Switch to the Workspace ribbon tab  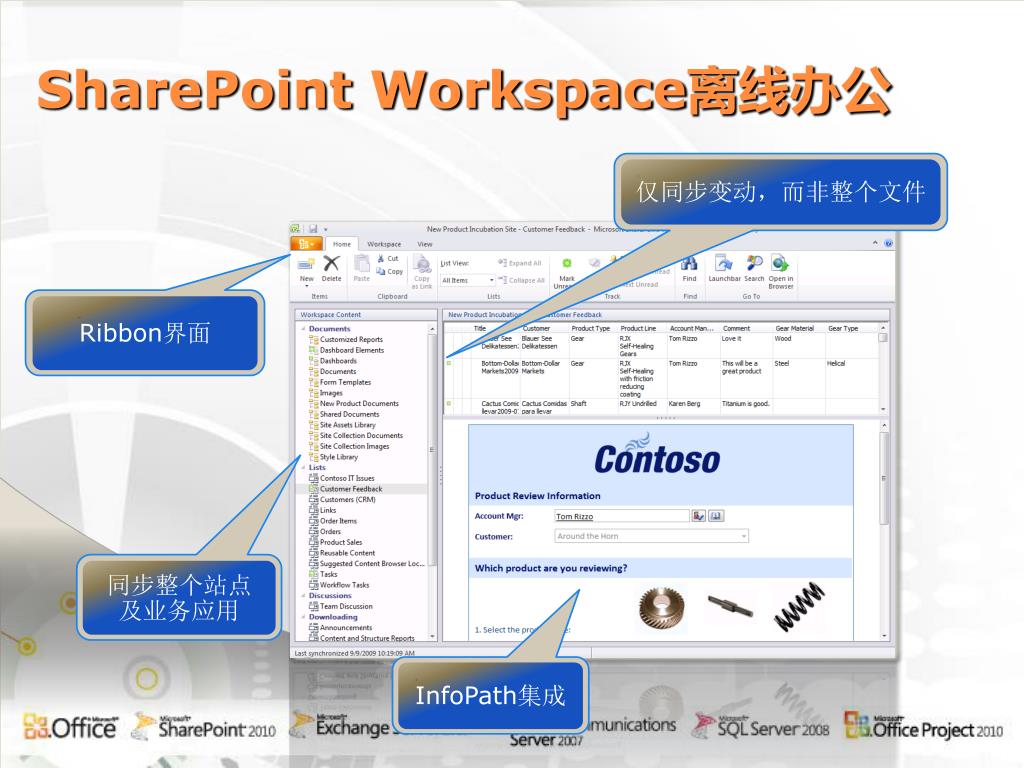pos(384,244)
